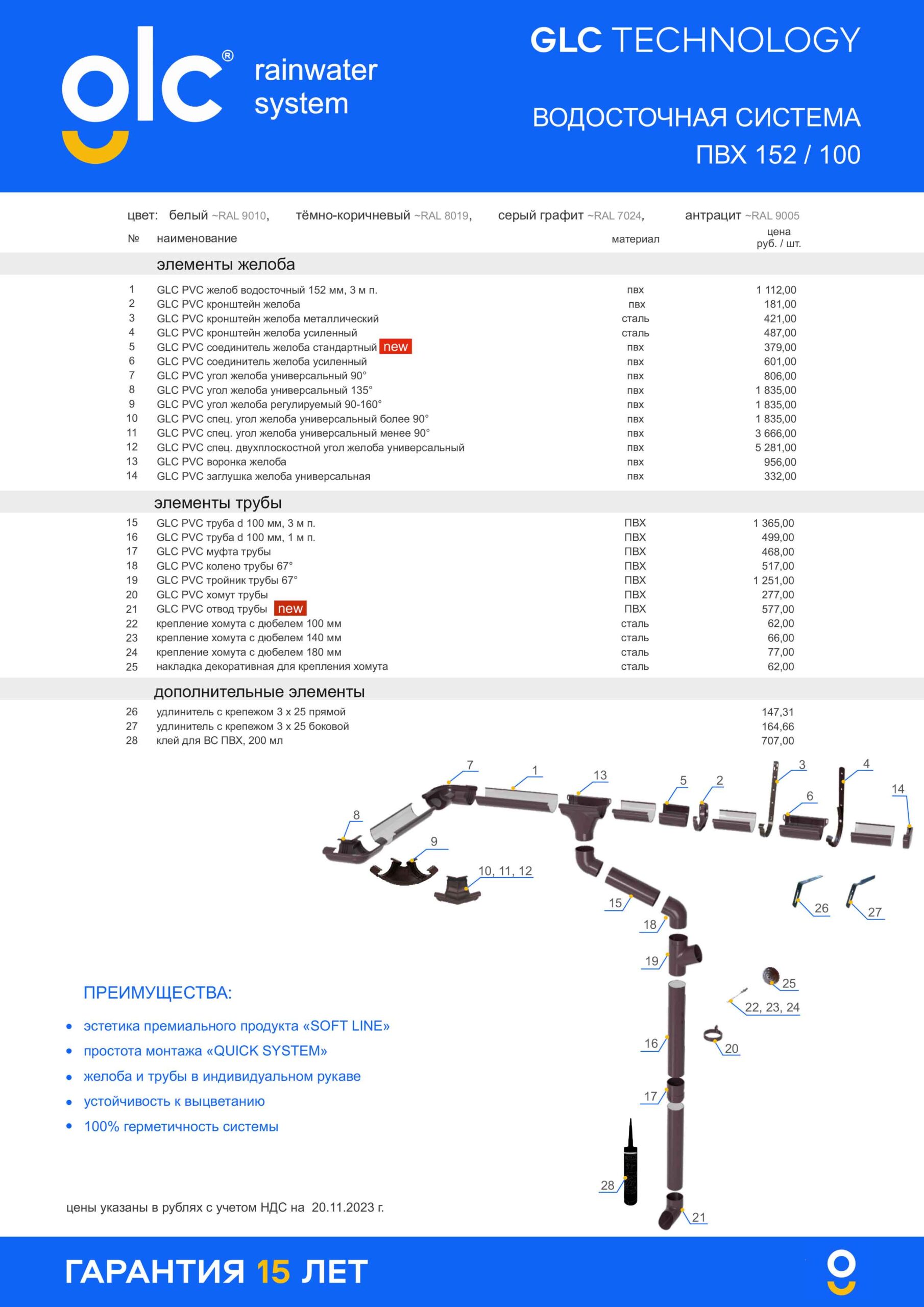Click row 'GLC PVC соединитель желоба усиленный'
The image size is (924, 1307).
[461, 361]
